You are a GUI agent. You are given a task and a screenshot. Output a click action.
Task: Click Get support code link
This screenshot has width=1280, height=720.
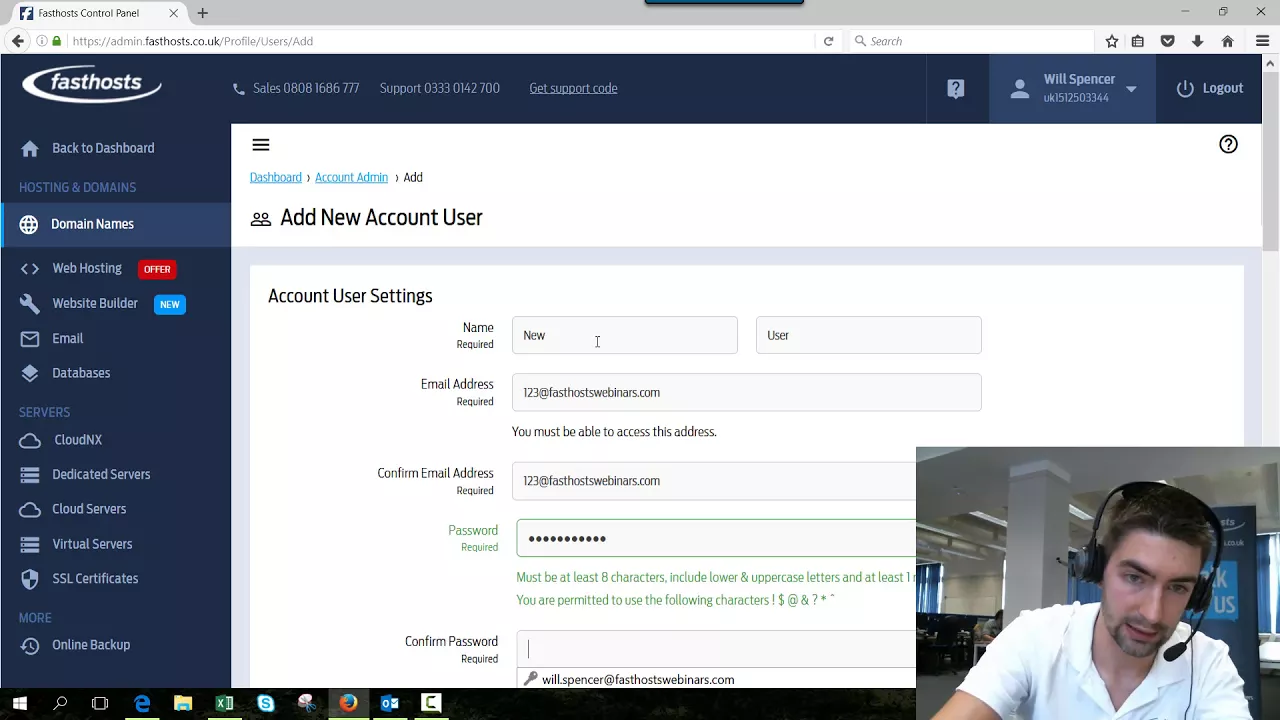click(x=573, y=88)
